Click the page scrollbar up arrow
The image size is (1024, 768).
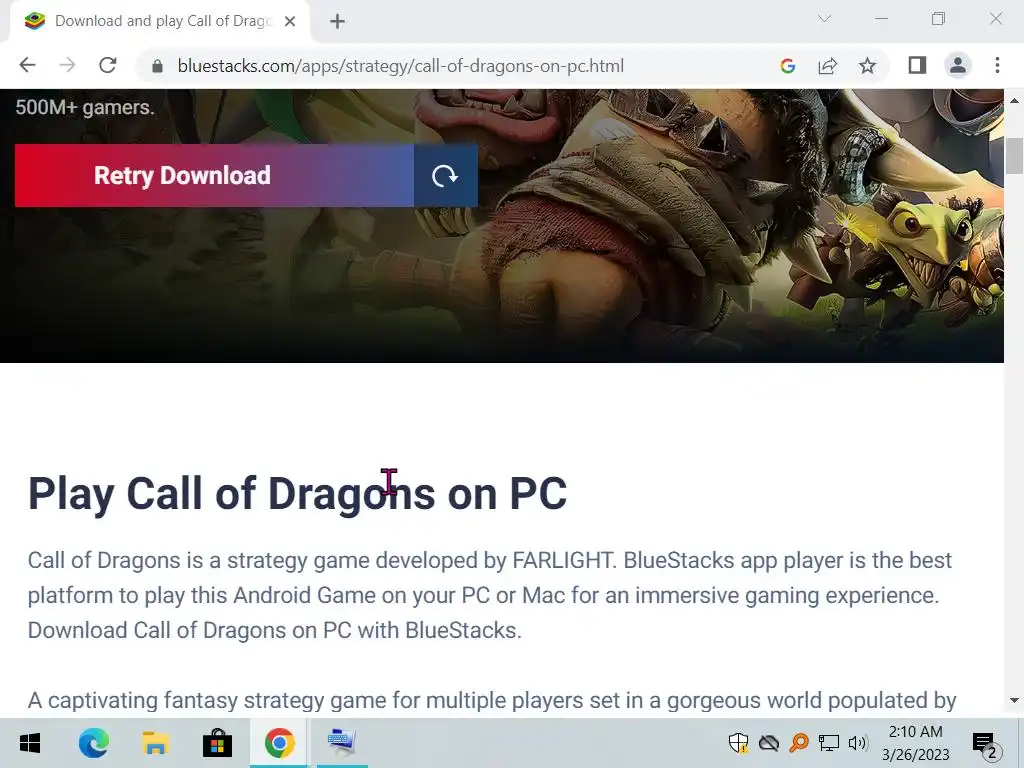coord(1014,101)
